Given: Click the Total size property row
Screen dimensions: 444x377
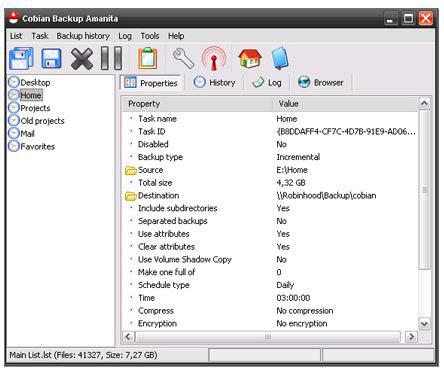Looking at the screenshot, I should point(270,183).
